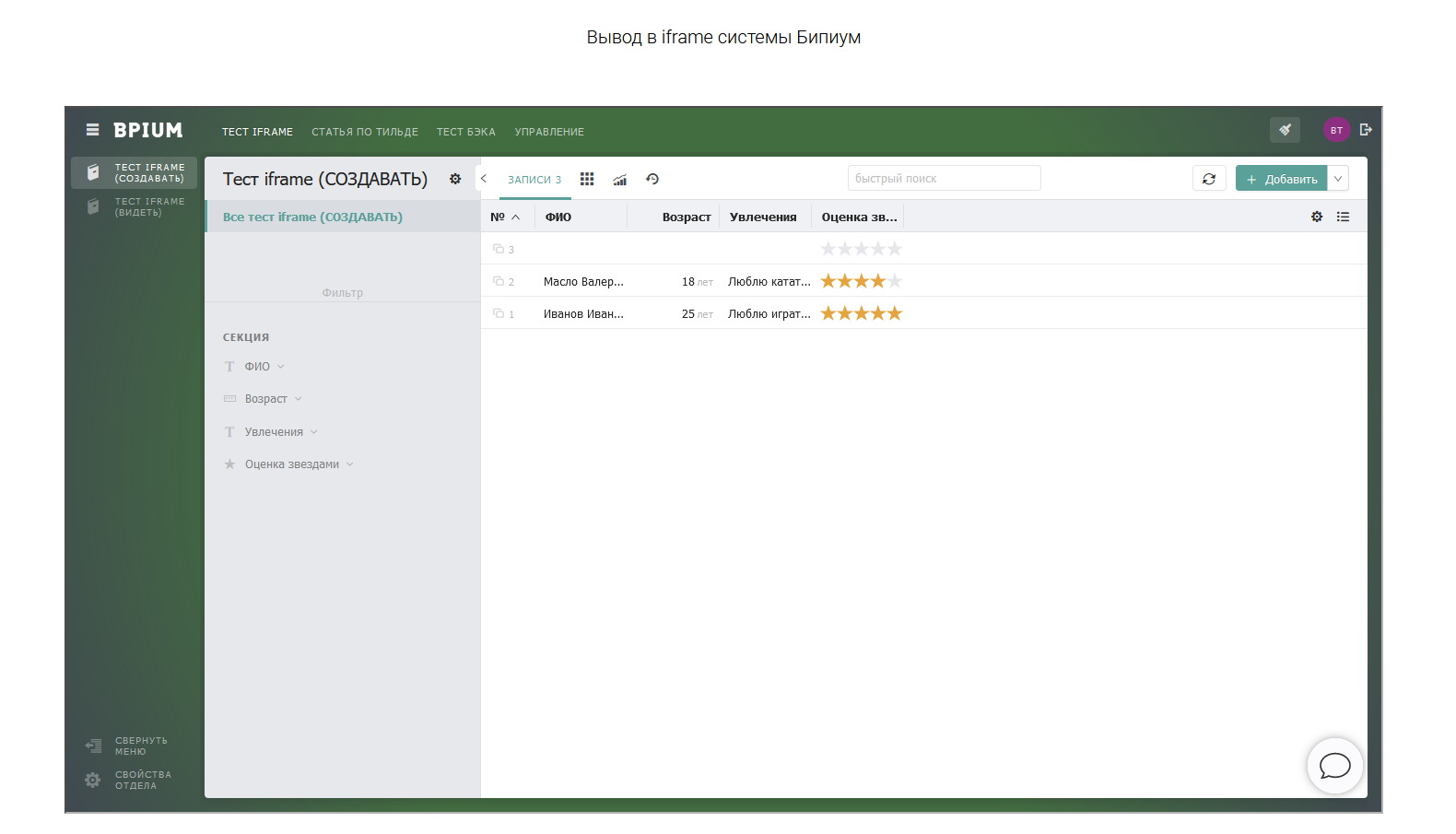Click the Люблю катат... cell
Image resolution: width=1456 pixels, height=834 pixels.
(x=769, y=282)
